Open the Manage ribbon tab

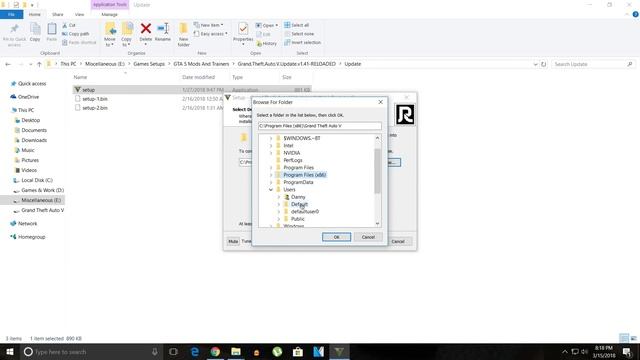point(109,14)
